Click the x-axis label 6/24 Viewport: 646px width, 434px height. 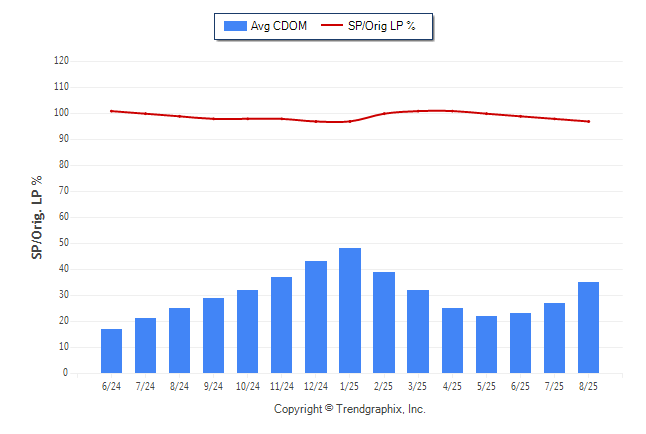(x=111, y=386)
